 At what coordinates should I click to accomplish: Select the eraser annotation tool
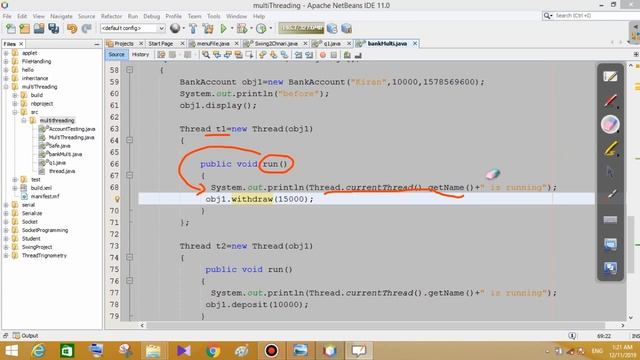point(610,124)
